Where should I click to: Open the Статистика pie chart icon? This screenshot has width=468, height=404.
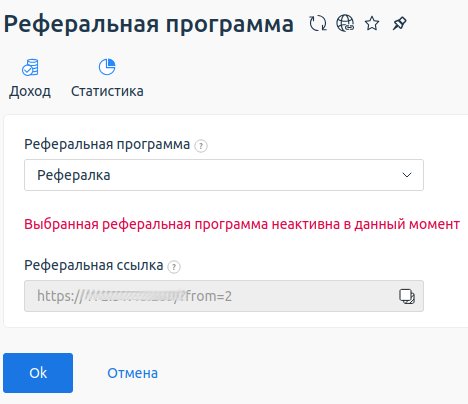coord(107,67)
